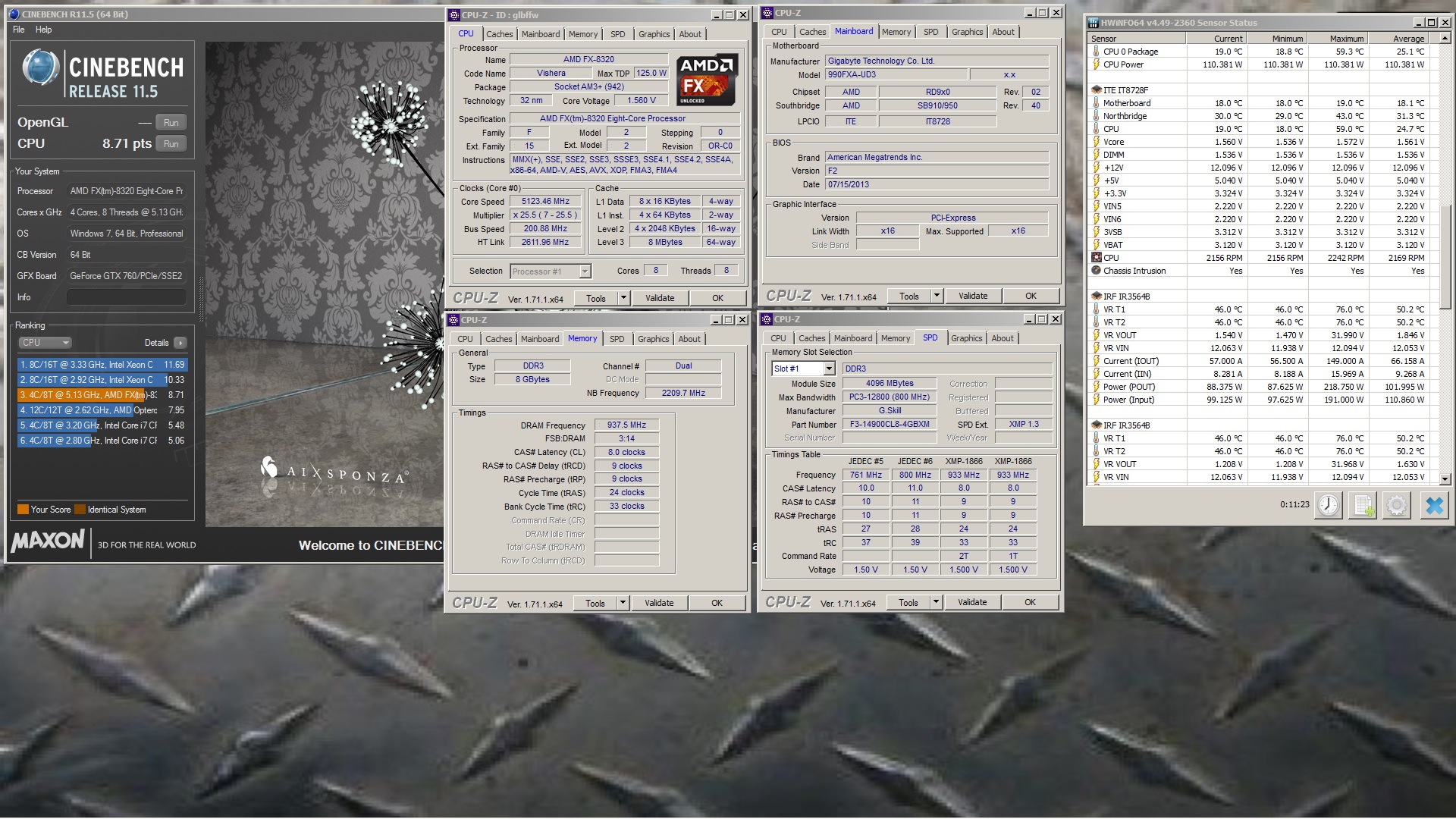Expand Tools dropdown arrow in CPU-Z glbffw window
The height and width of the screenshot is (819, 1456).
pyautogui.click(x=623, y=298)
